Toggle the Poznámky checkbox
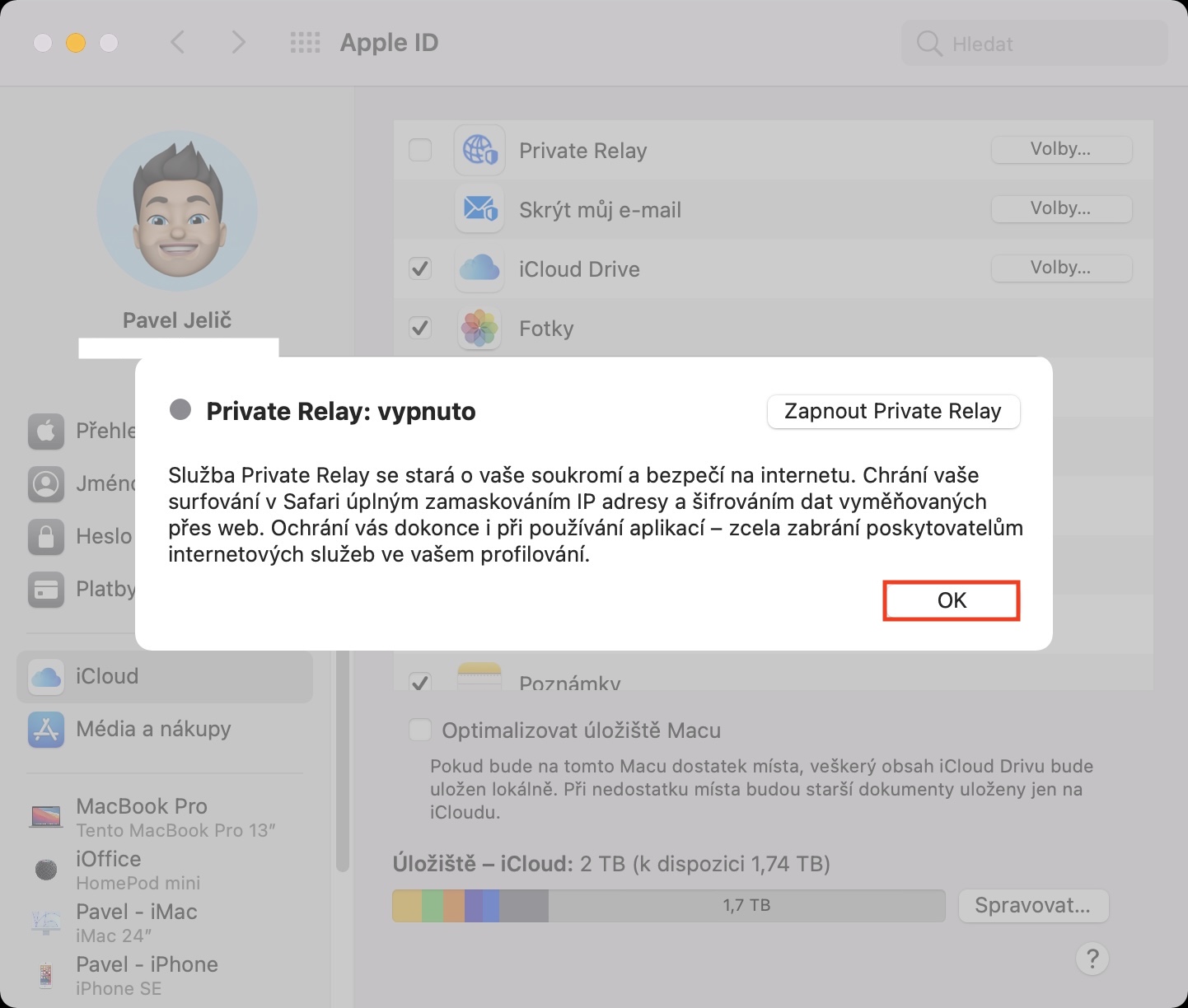Screen dimensions: 1188x1008 tap(420, 682)
